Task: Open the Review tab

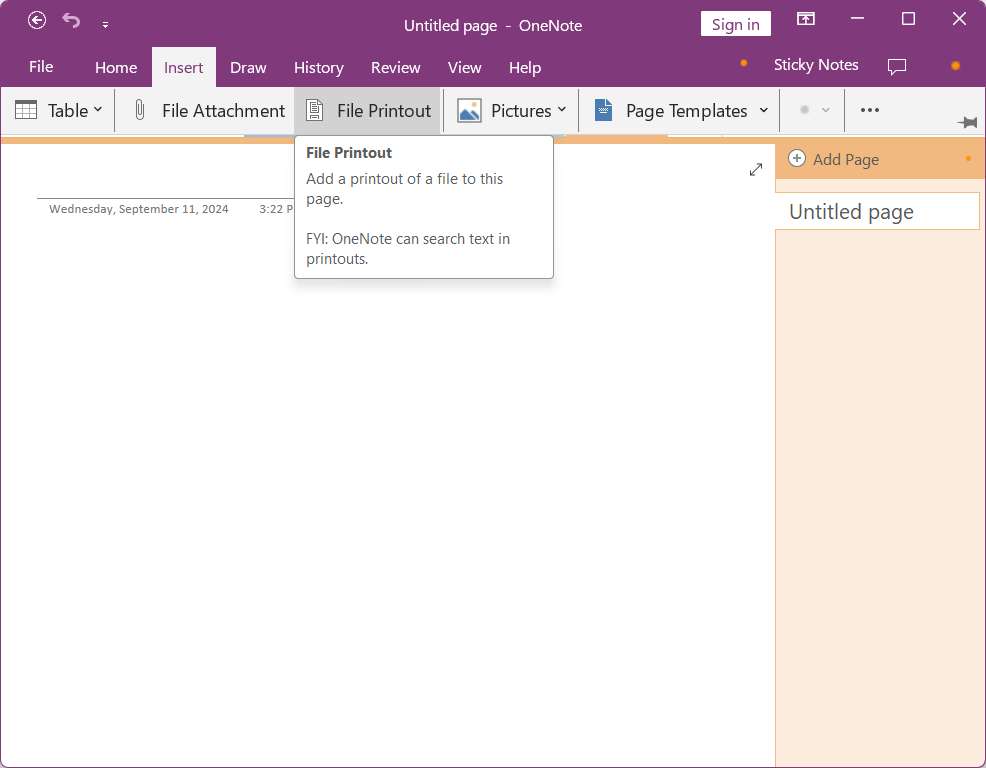Action: (396, 67)
